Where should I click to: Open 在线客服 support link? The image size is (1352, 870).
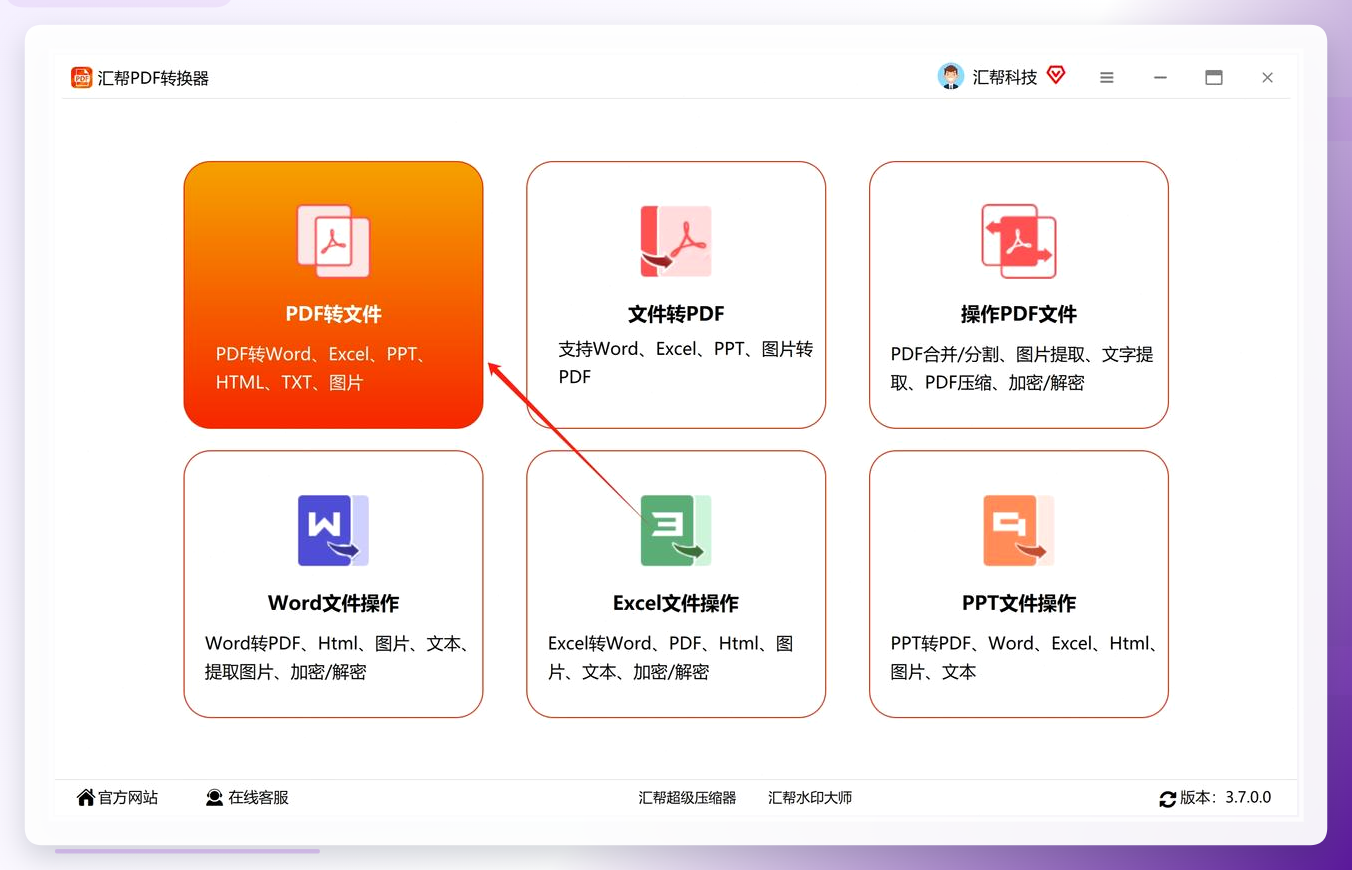click(258, 798)
